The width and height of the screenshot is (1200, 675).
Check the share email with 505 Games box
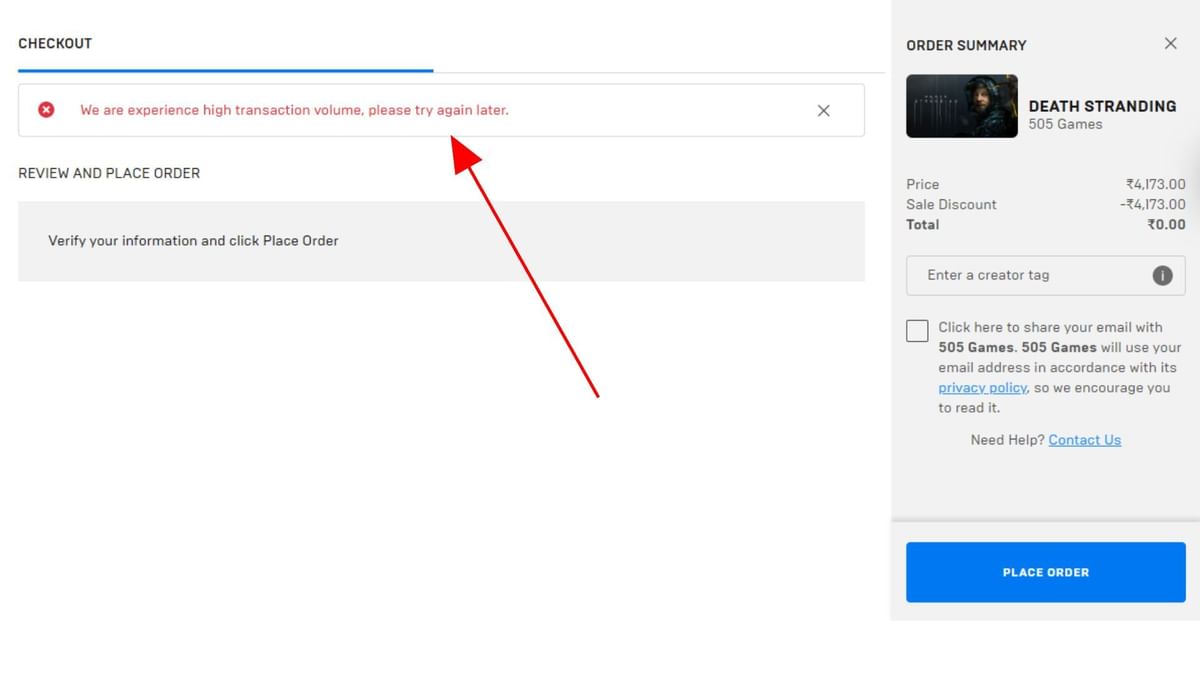pos(917,330)
